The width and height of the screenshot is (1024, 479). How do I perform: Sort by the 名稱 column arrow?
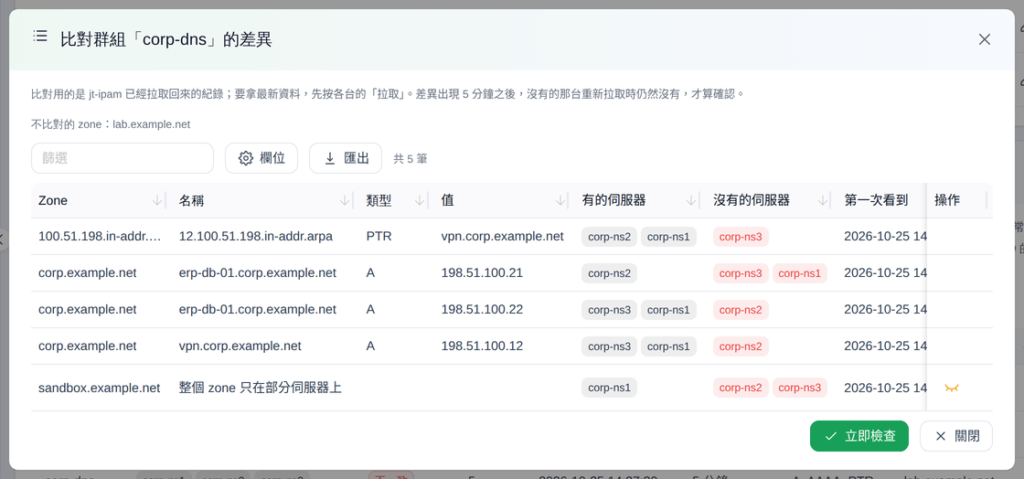[x=345, y=201]
